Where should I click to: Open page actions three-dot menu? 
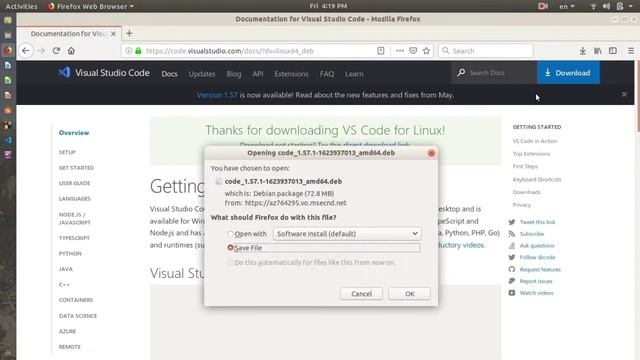click(x=400, y=51)
